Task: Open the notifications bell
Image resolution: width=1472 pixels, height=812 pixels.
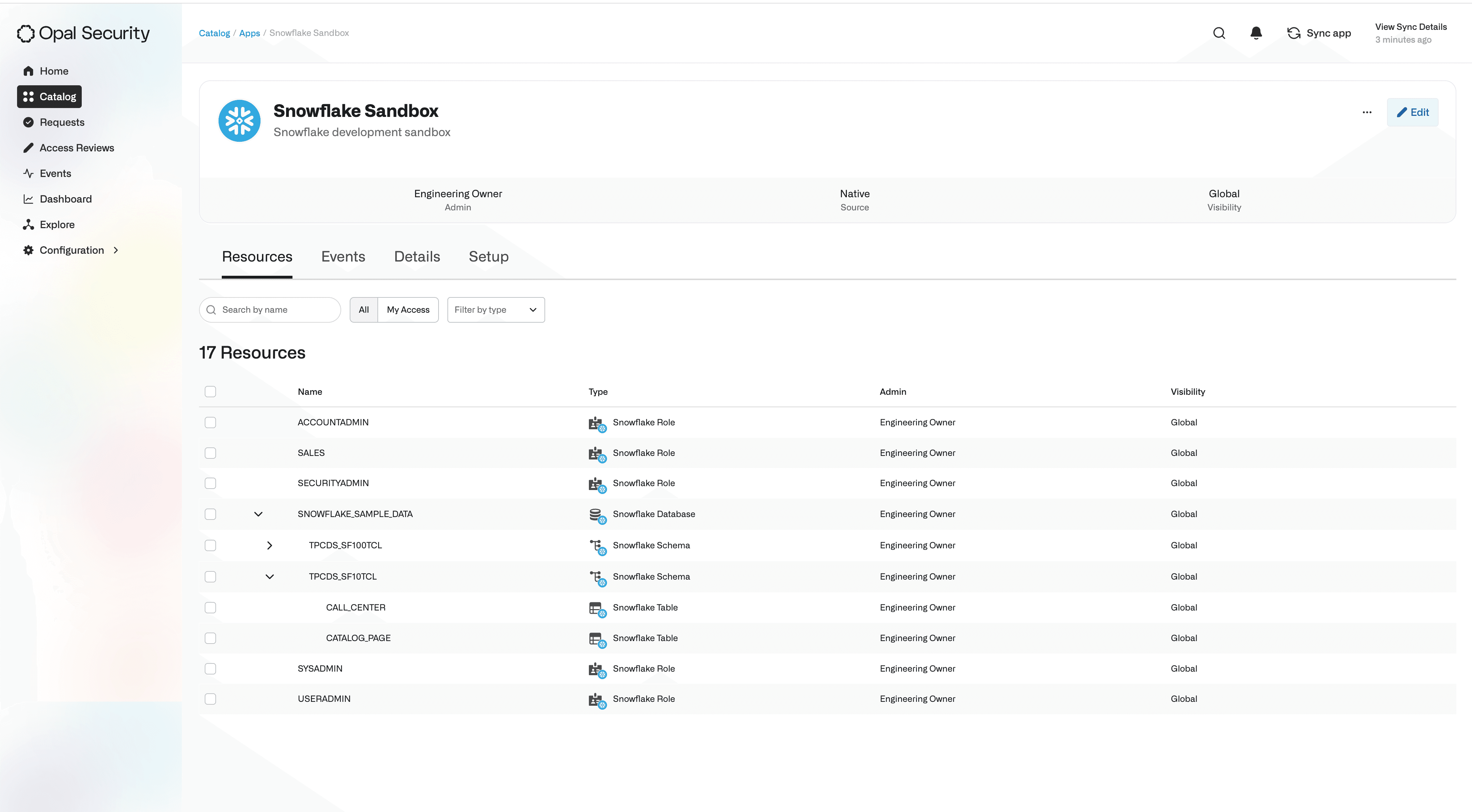Action: (x=1256, y=33)
